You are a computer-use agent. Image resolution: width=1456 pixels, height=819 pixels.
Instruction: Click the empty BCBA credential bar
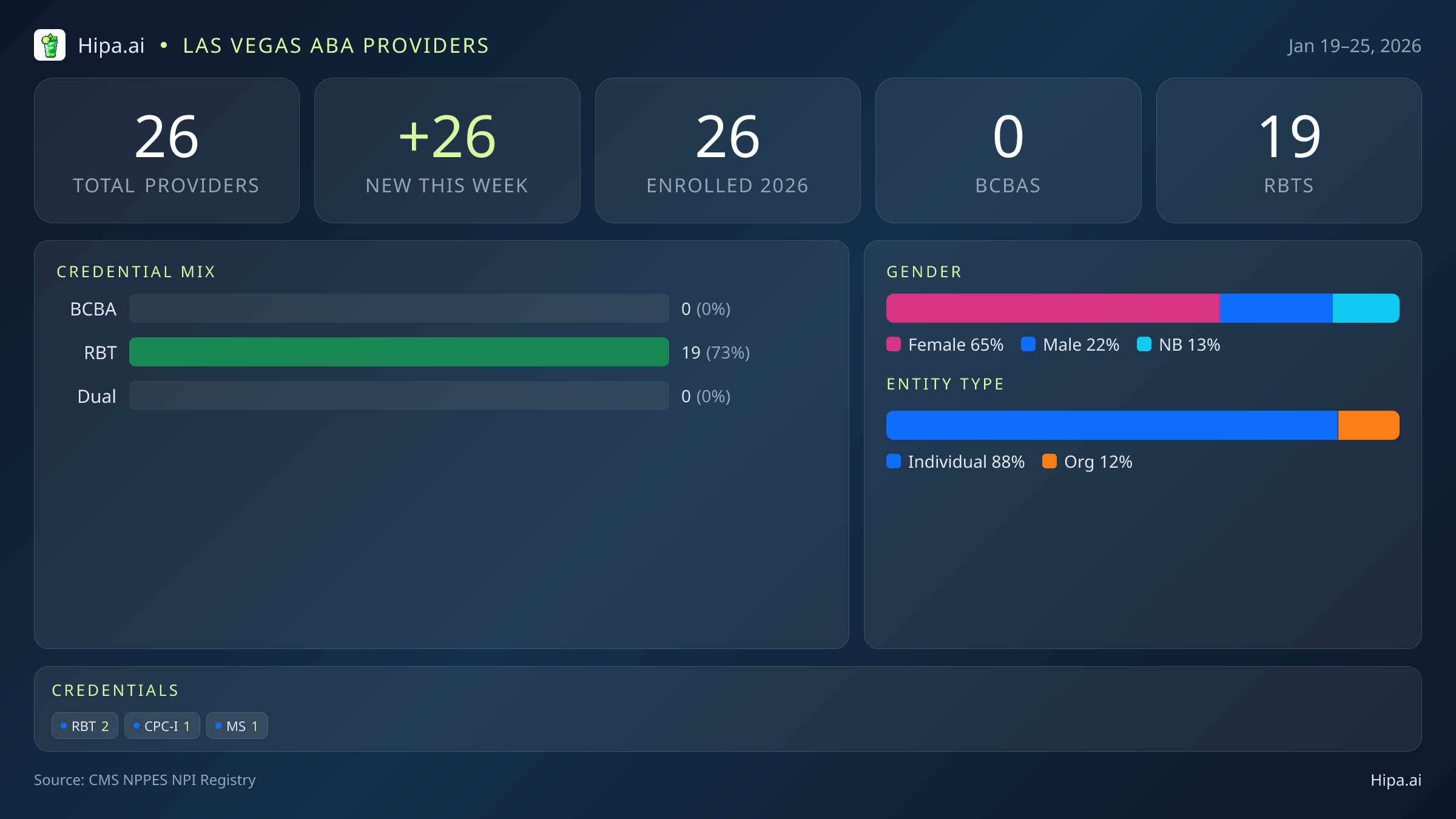399,309
